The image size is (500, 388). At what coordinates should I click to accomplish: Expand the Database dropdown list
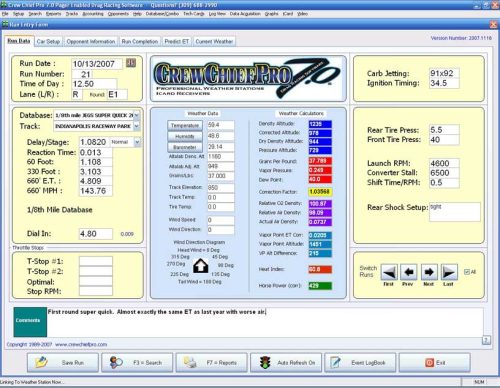[136, 115]
